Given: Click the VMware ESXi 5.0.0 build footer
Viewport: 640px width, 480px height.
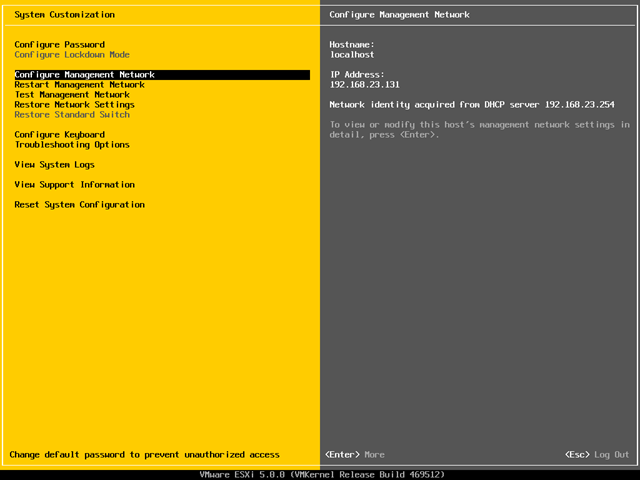Looking at the screenshot, I should point(322,475).
